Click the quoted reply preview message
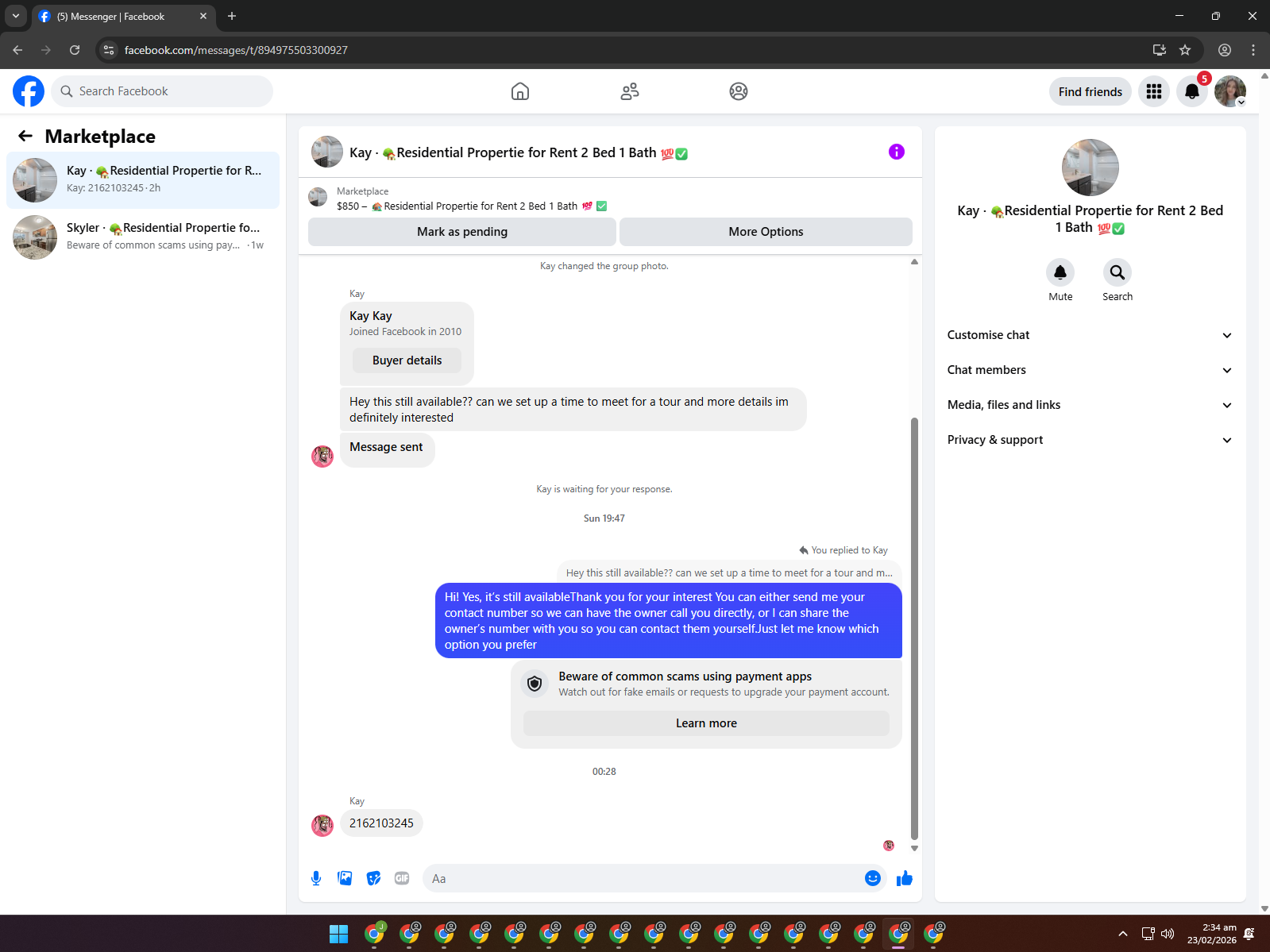Image resolution: width=1270 pixels, height=952 pixels. [x=729, y=572]
